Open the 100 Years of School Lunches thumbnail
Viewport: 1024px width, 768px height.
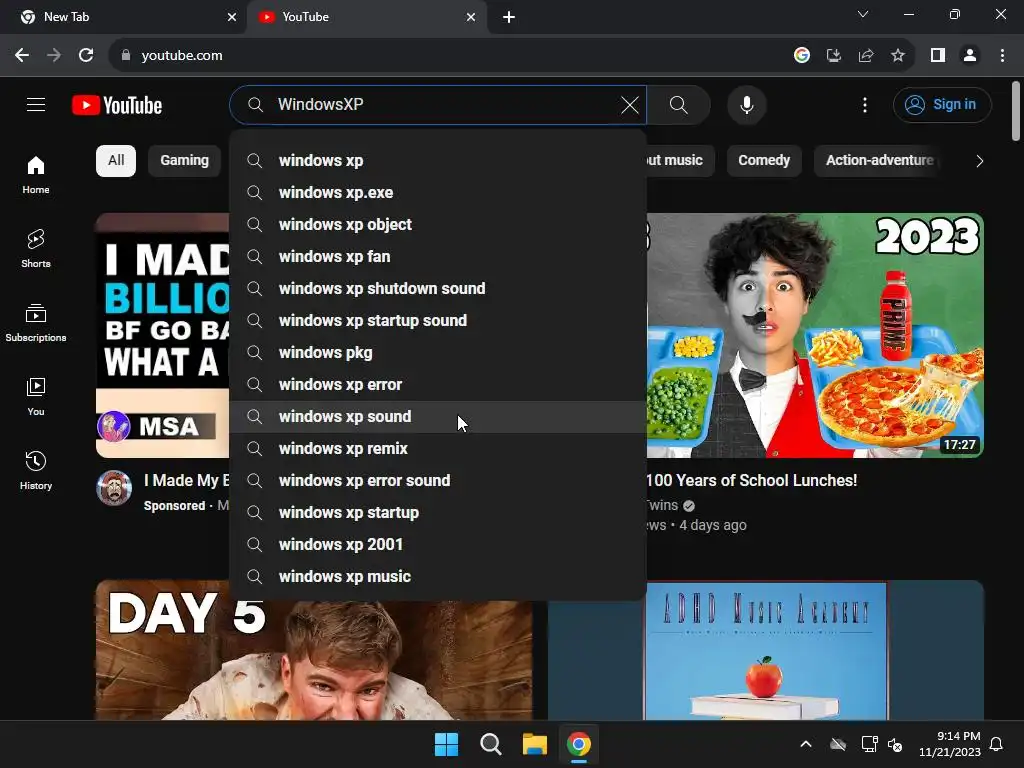(815, 335)
